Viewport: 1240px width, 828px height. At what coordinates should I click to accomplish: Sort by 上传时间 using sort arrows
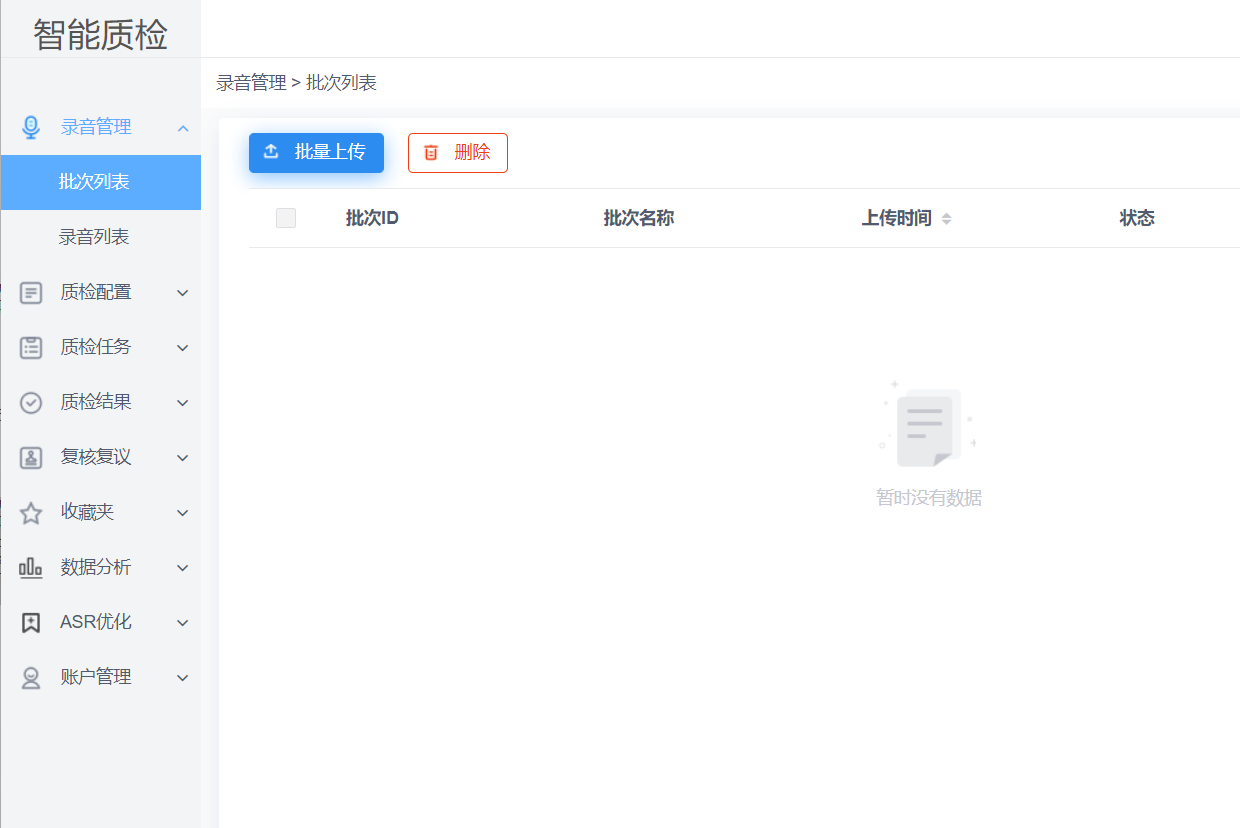pyautogui.click(x=946, y=219)
